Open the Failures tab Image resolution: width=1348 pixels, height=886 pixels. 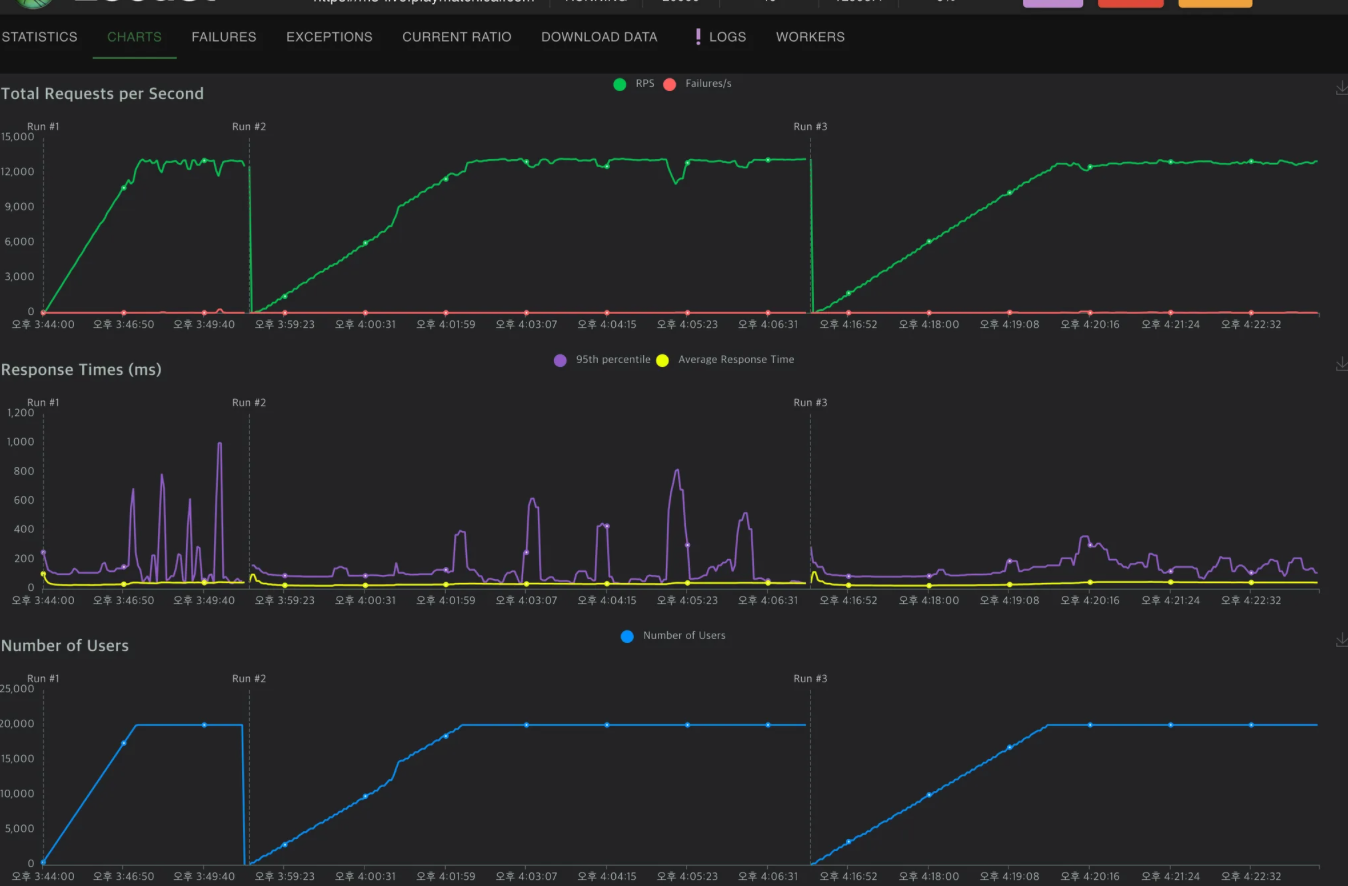point(224,37)
